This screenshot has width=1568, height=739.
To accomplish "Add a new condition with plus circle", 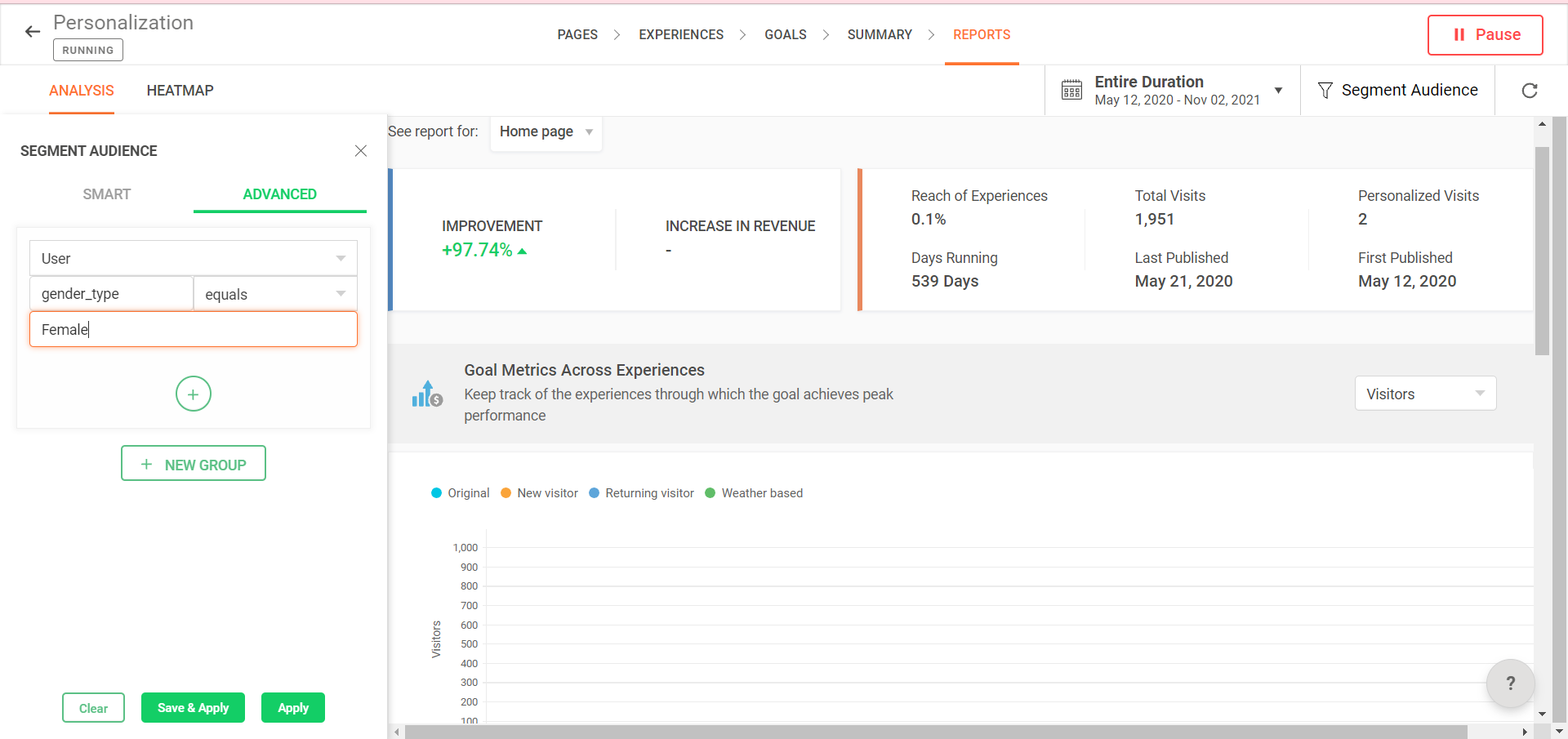I will [x=194, y=394].
